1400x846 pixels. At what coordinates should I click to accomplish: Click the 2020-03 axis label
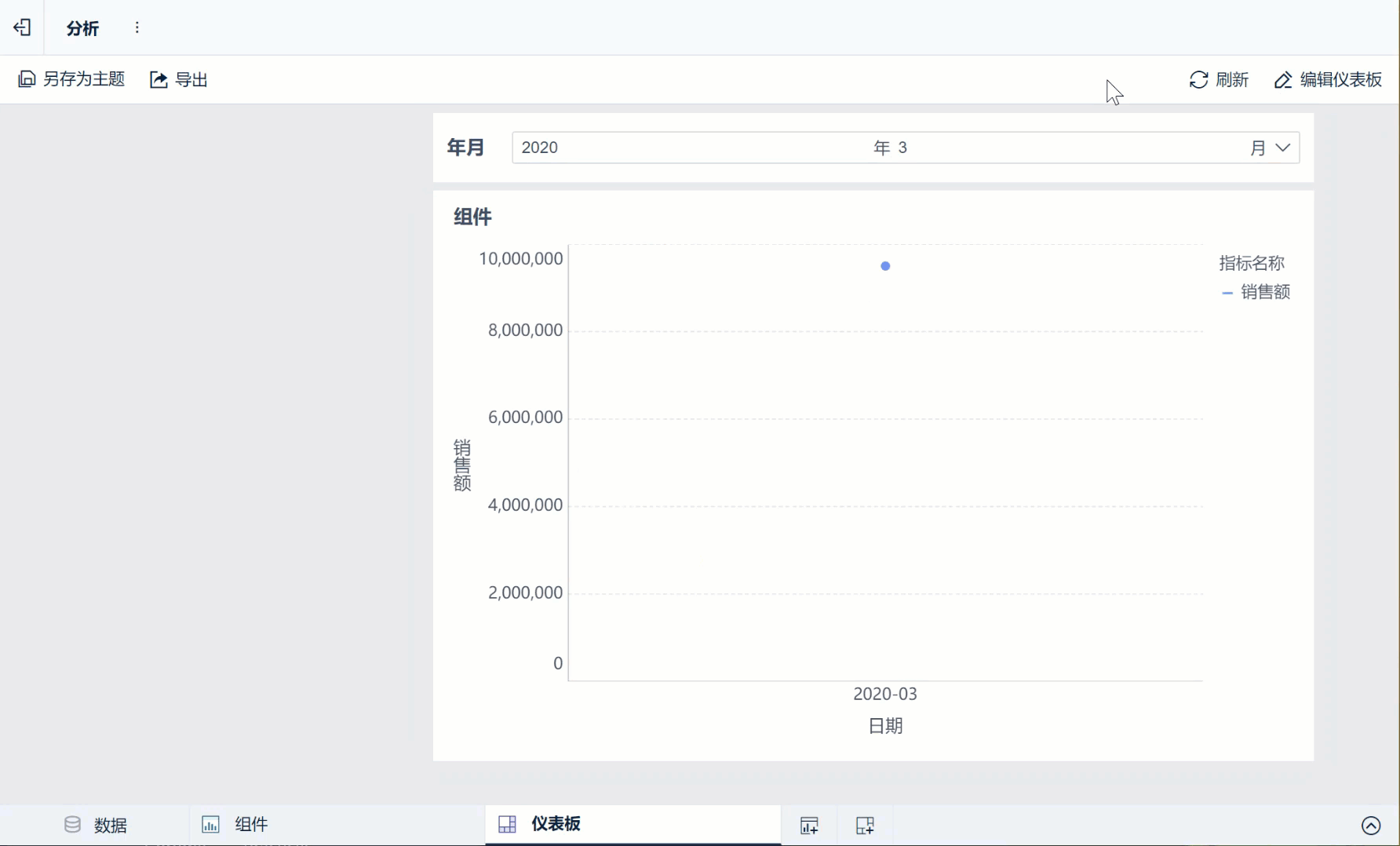885,694
